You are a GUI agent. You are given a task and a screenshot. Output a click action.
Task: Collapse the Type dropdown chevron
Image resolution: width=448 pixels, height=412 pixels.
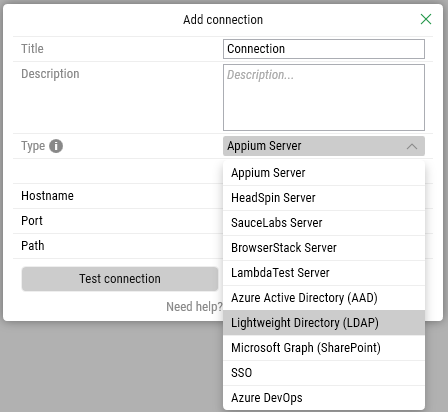412,146
